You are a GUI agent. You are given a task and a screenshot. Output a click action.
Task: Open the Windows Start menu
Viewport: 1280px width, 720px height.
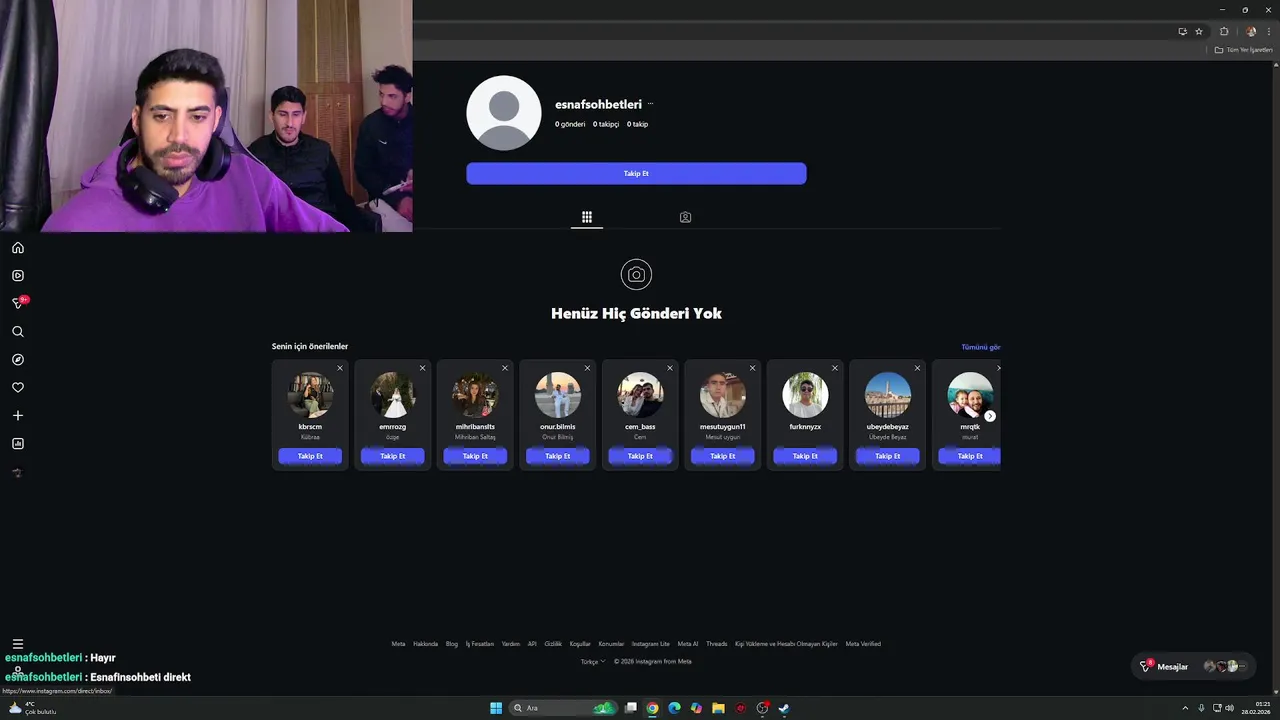(496, 708)
